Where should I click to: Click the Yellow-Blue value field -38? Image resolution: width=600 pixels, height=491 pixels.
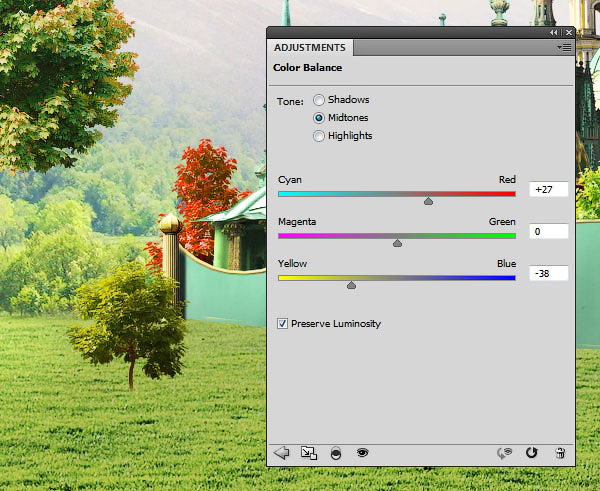pyautogui.click(x=548, y=273)
